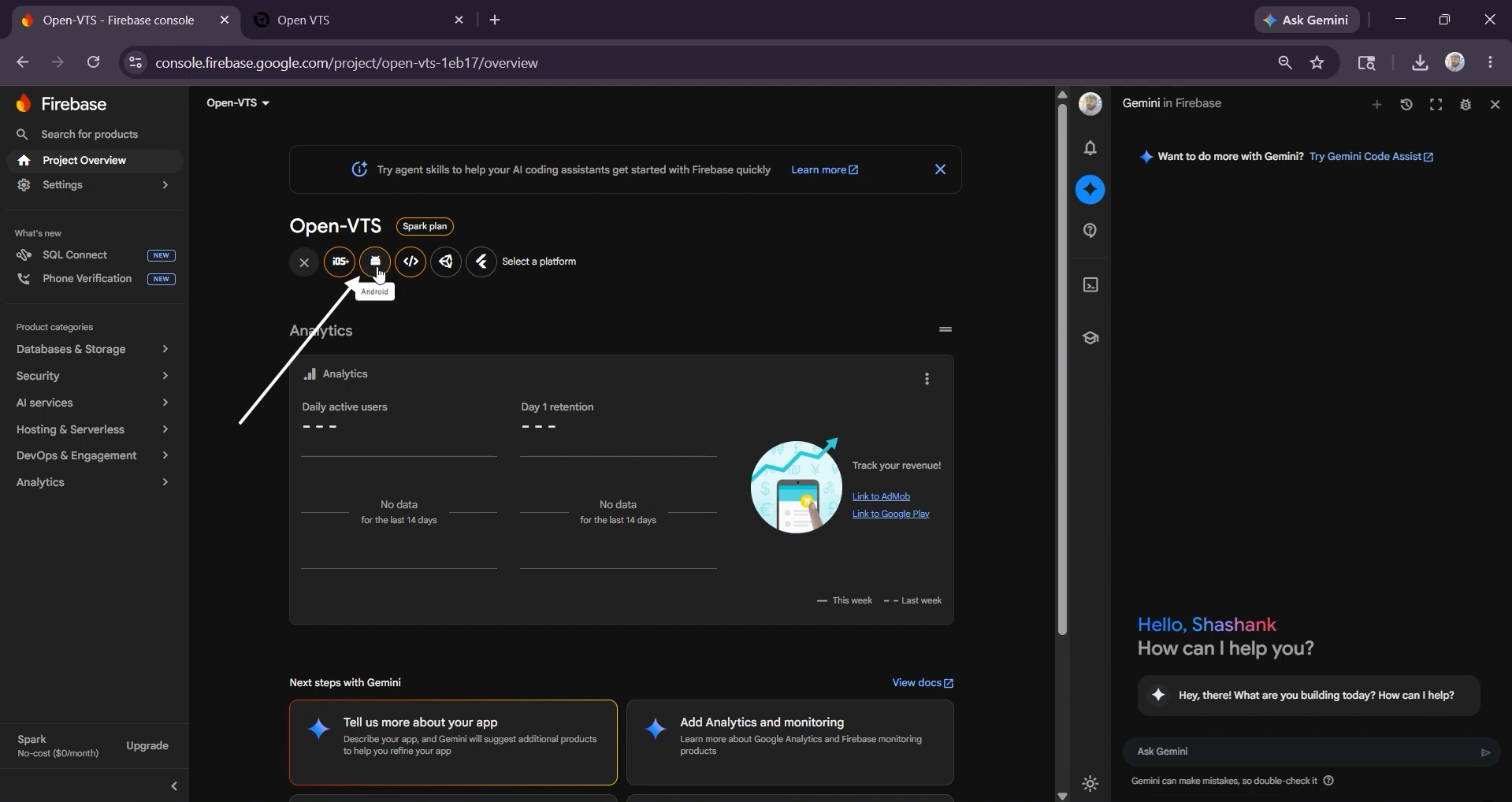This screenshot has height=802, width=1512.
Task: Open the View docs link
Action: pyautogui.click(x=923, y=683)
